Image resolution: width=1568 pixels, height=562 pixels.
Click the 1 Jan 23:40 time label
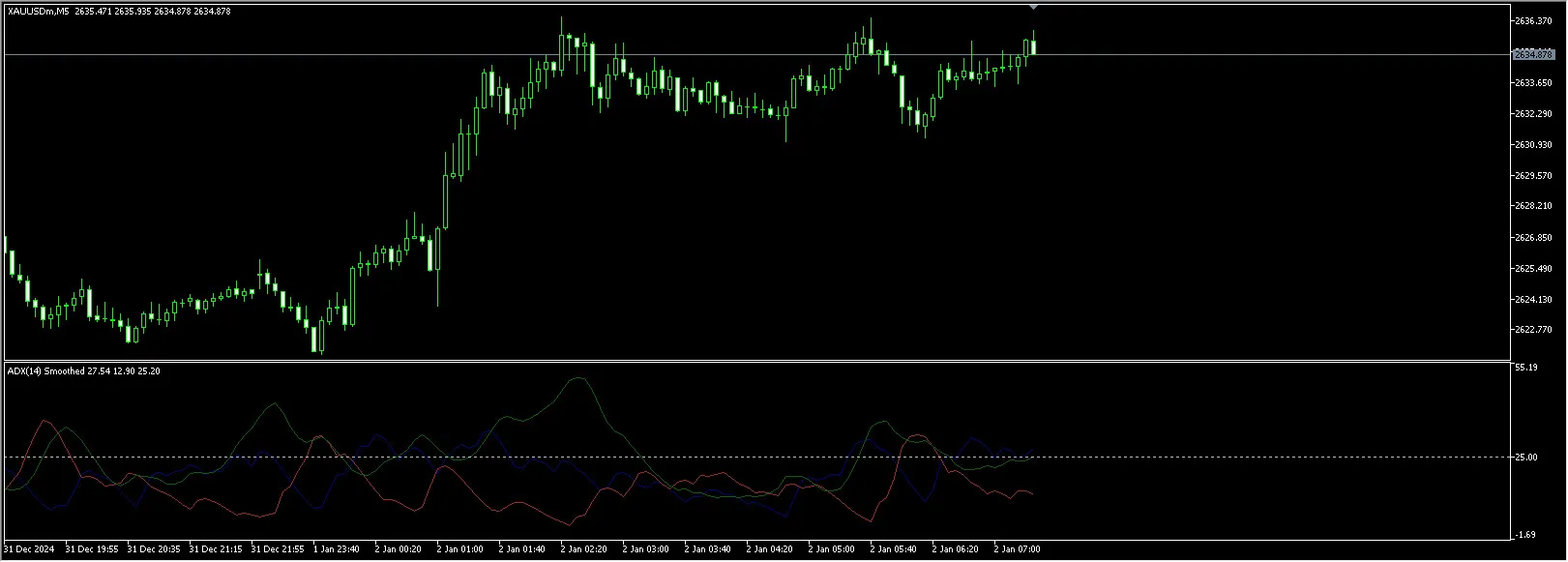336,549
